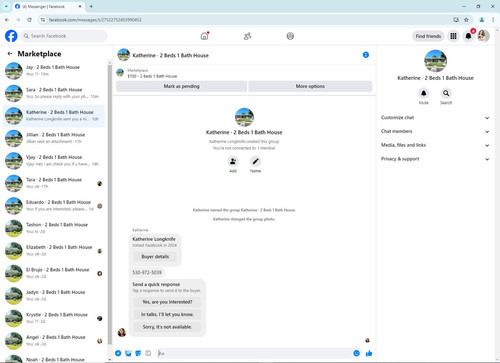Open the account profile picture menu

pyautogui.click(x=483, y=36)
